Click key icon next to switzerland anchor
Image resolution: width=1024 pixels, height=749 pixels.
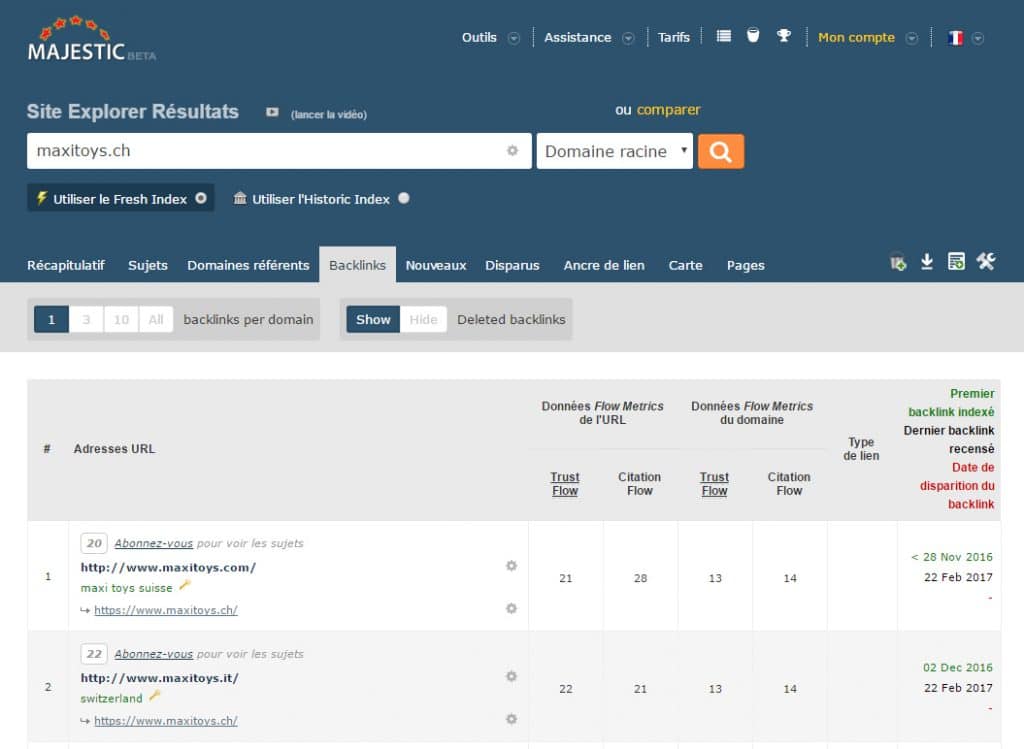tap(155, 696)
